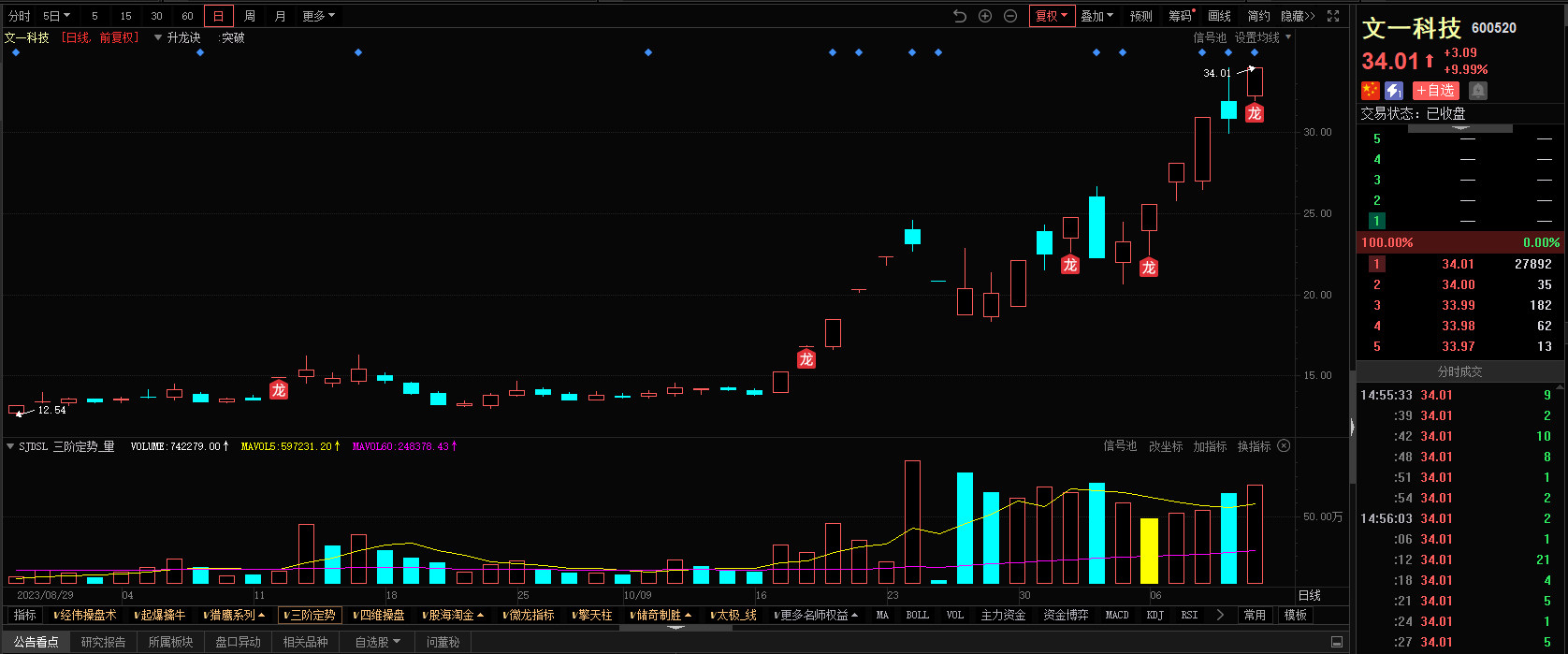
Task: Expand the 升龙诀 indicator dropdown triangle
Action: [x=158, y=38]
